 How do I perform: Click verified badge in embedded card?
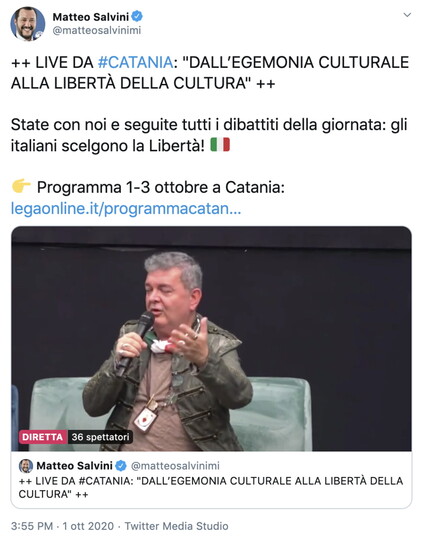coord(121,466)
